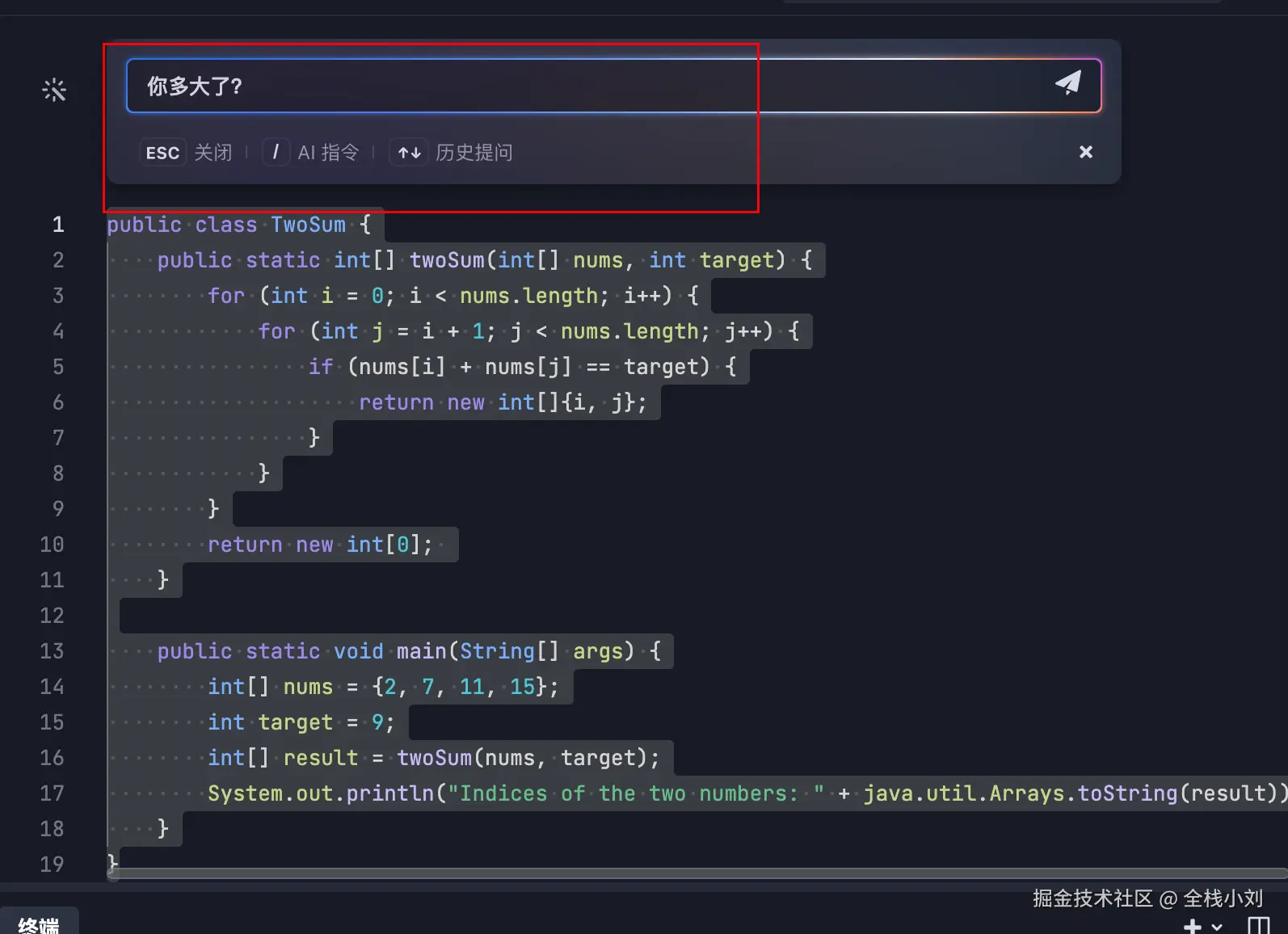Click the nums array declaration on line 14

tap(383, 687)
